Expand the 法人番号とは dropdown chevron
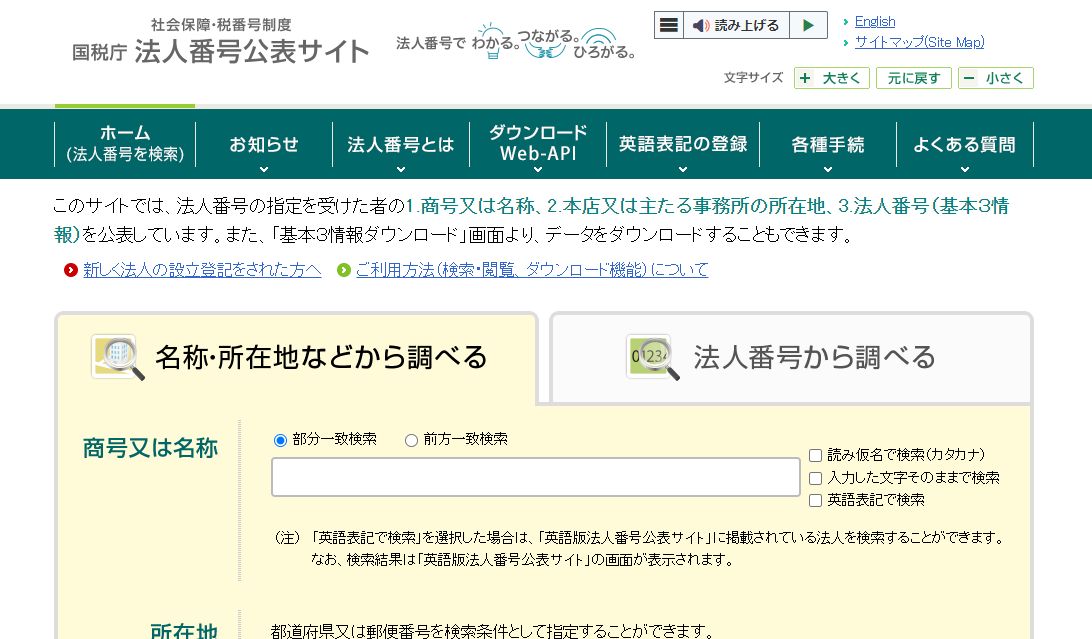This screenshot has height=639, width=1092. click(x=401, y=169)
